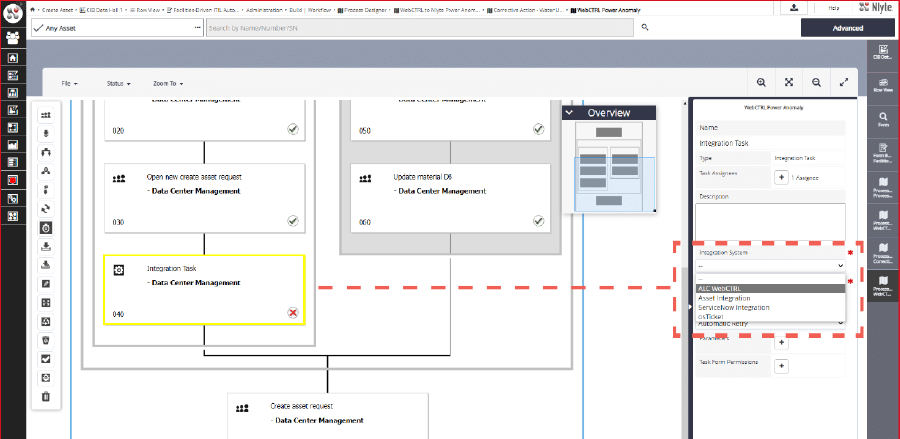Choose Asset Integration option
900x439 pixels.
pos(770,298)
